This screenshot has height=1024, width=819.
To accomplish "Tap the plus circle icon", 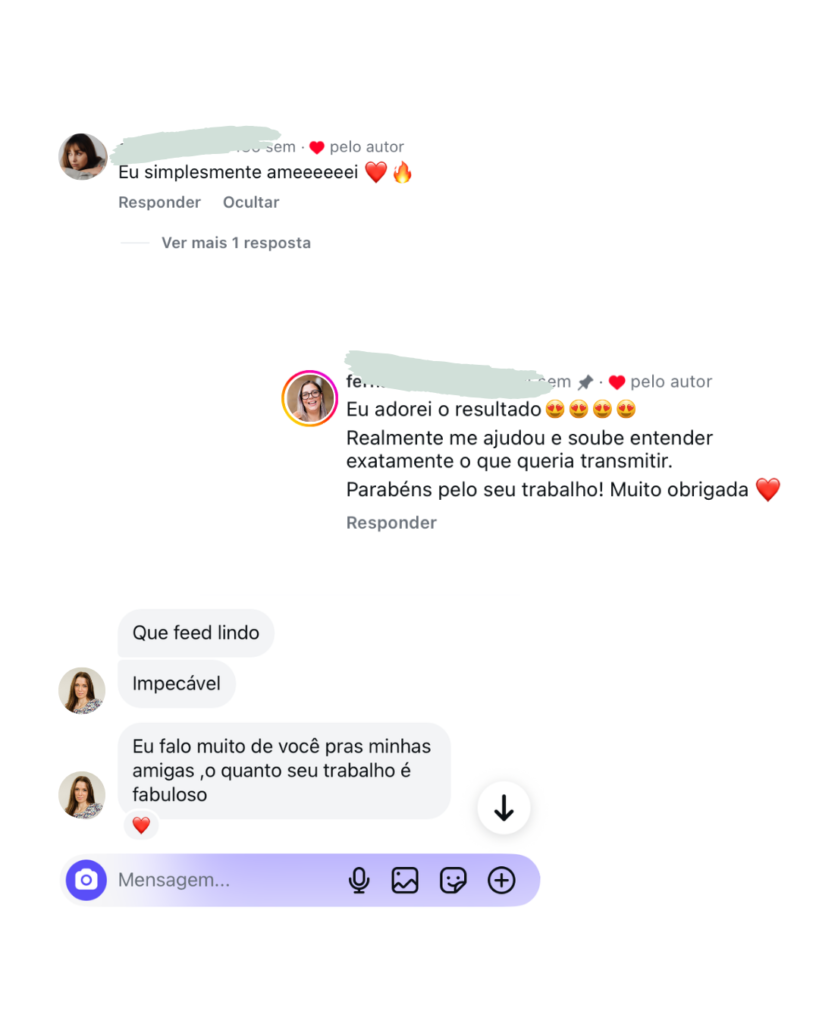I will tap(502, 880).
